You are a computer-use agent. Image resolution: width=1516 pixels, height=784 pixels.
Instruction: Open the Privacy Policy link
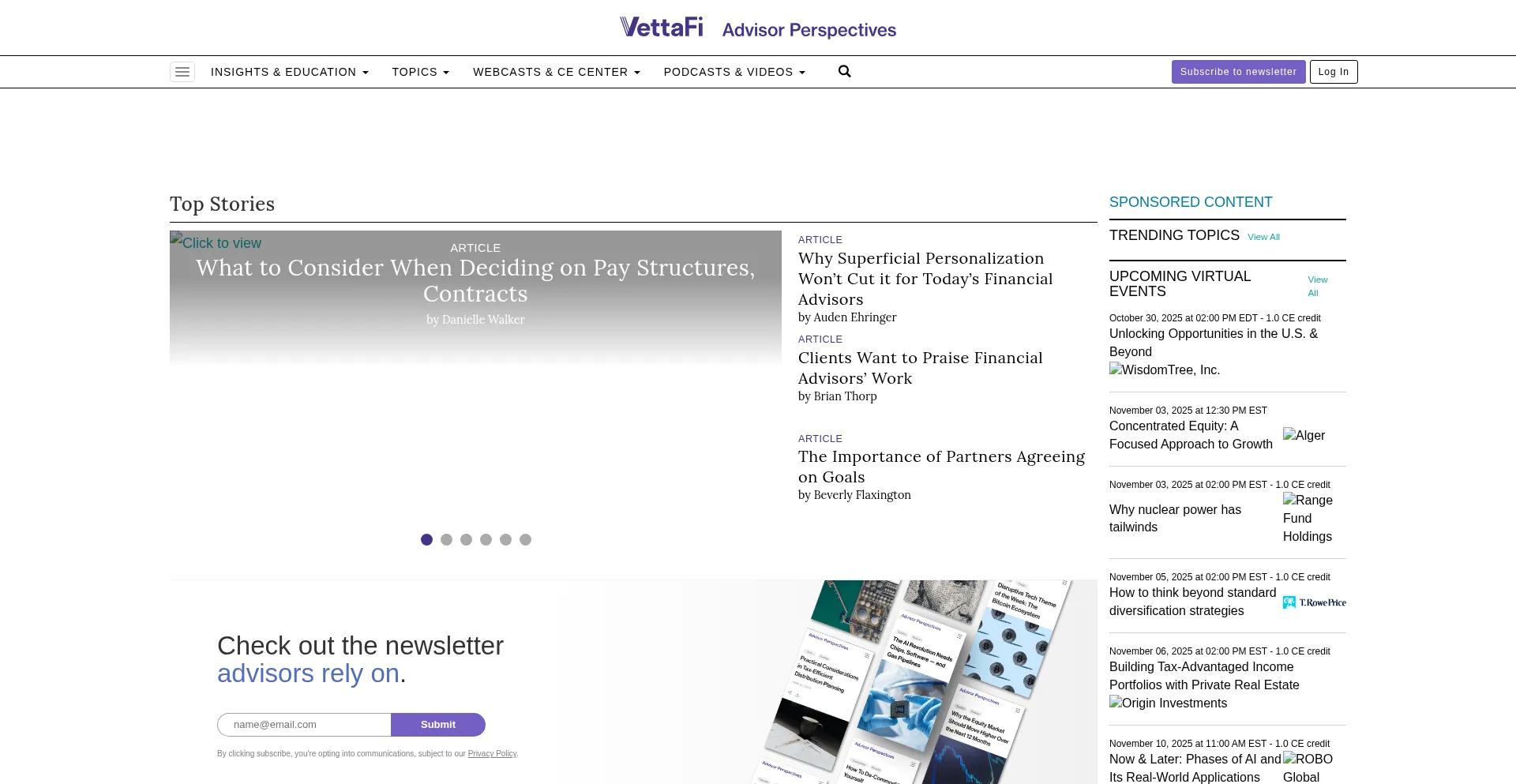click(x=492, y=754)
